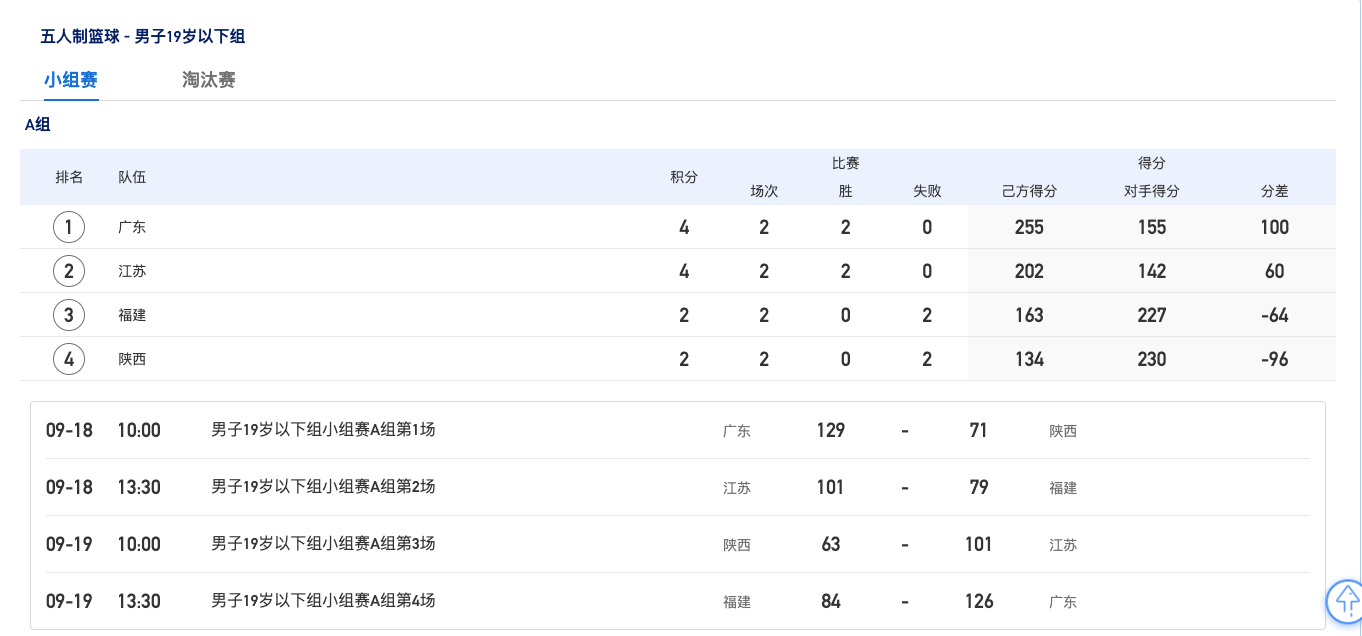1362x636 pixels.
Task: Open match 男子19岁以下组小组赛A组第1场
Action: pyautogui.click(x=323, y=430)
